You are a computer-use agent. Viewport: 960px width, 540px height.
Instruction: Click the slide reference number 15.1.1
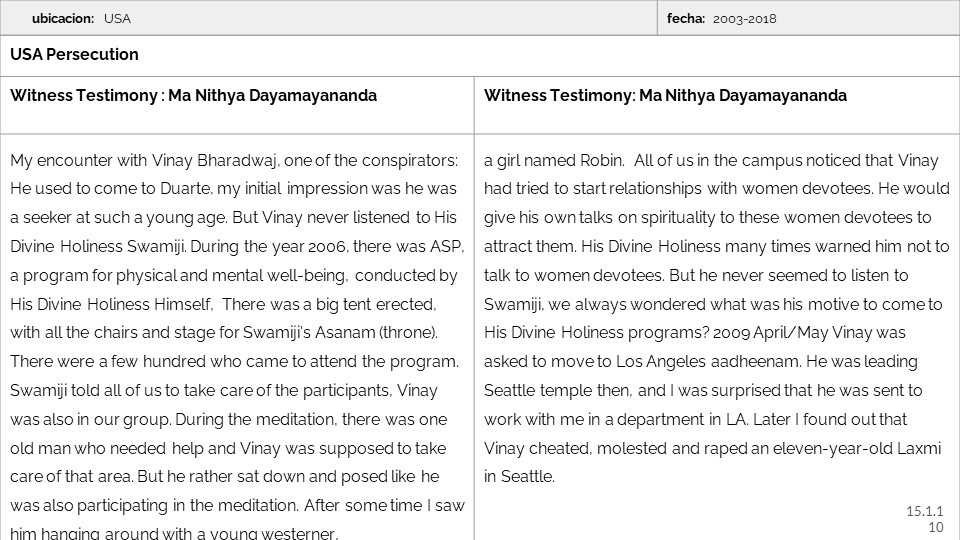(924, 511)
